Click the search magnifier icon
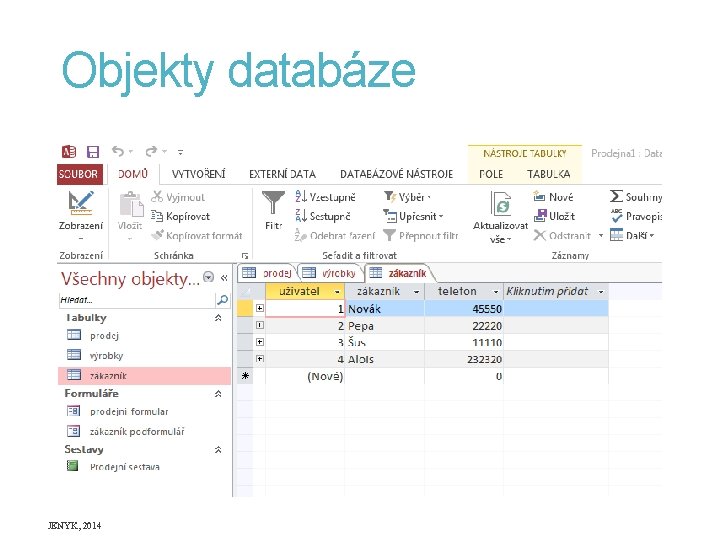 tap(222, 300)
